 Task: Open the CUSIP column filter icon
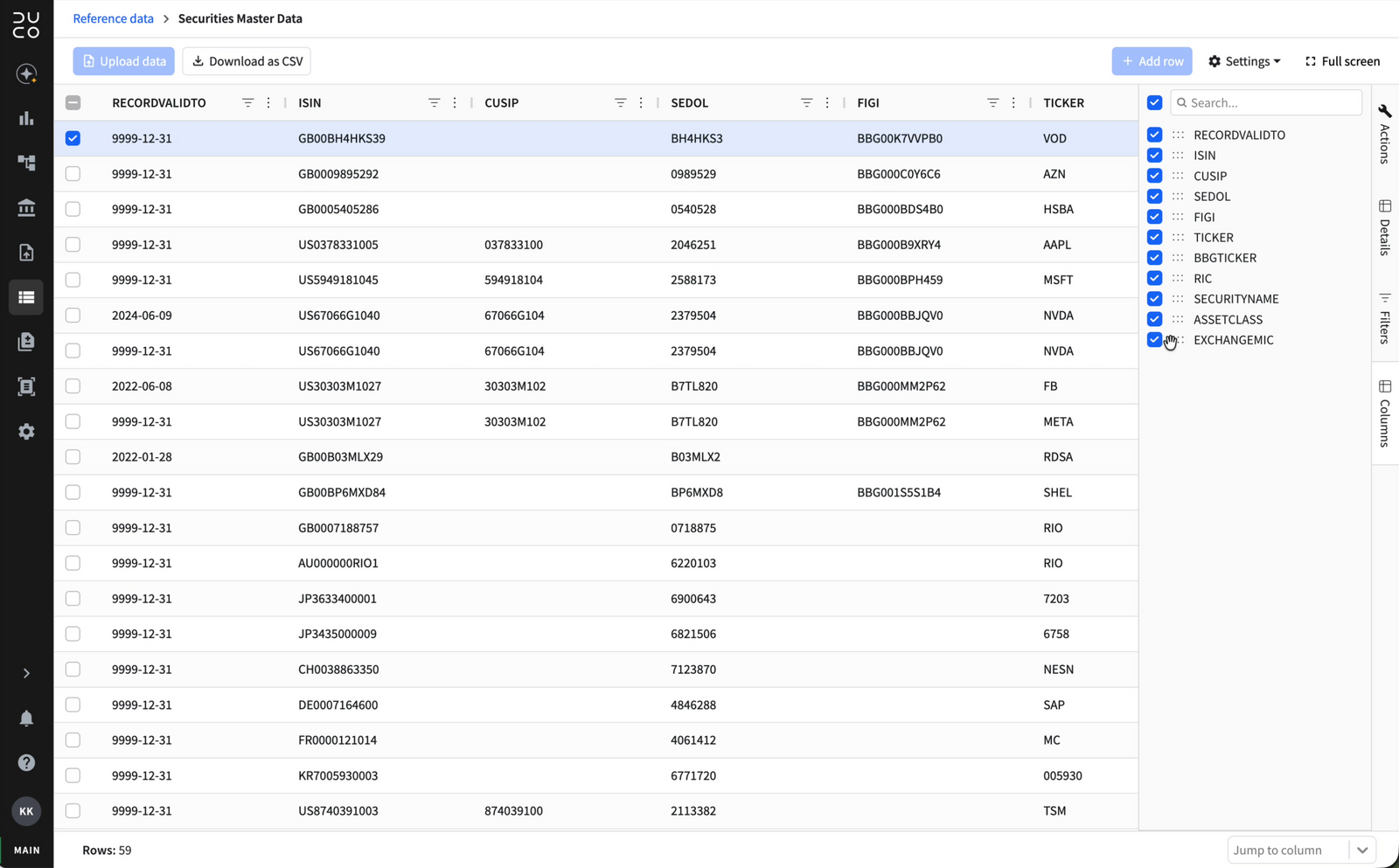click(620, 103)
